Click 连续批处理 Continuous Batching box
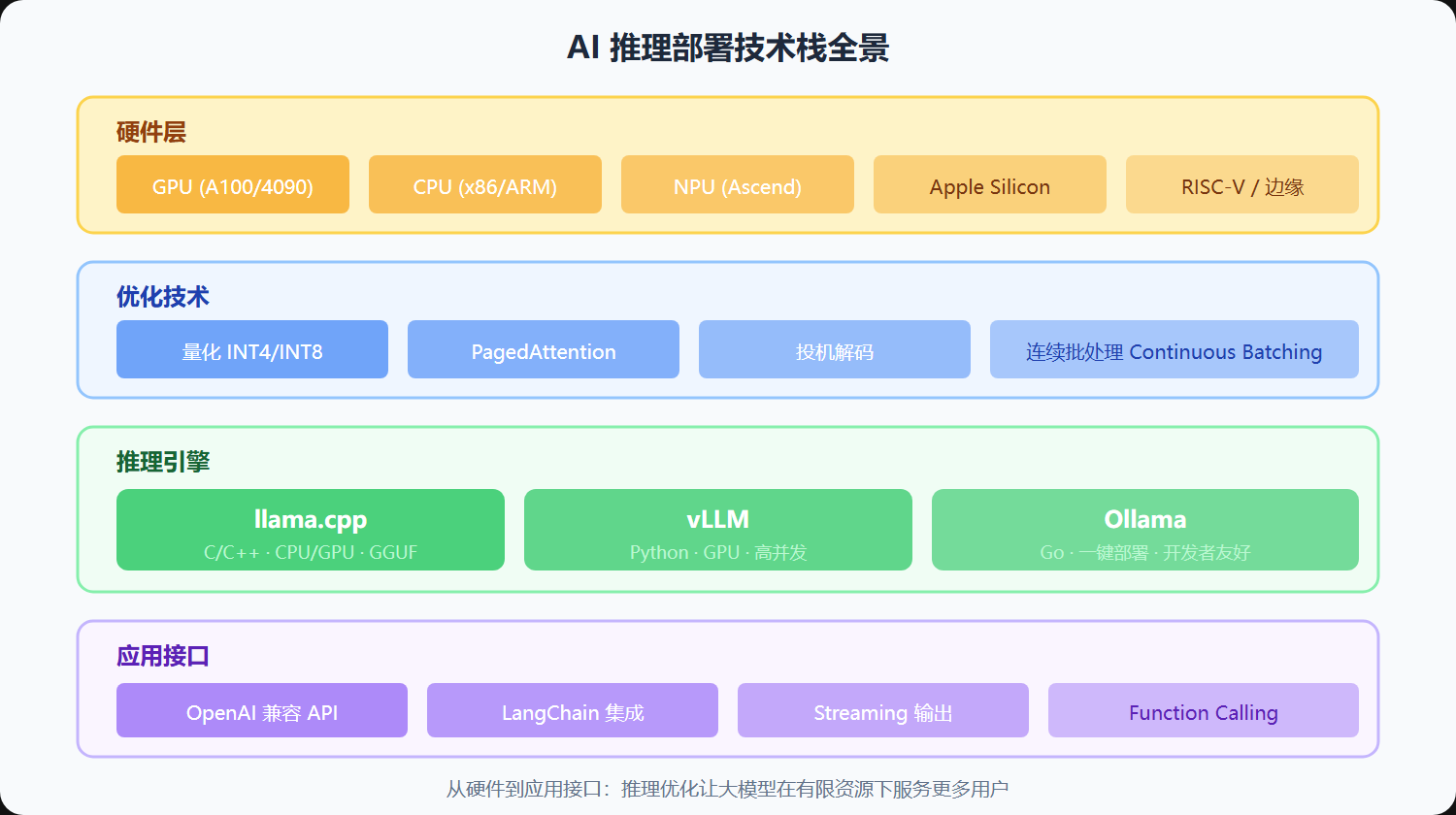 (1175, 349)
